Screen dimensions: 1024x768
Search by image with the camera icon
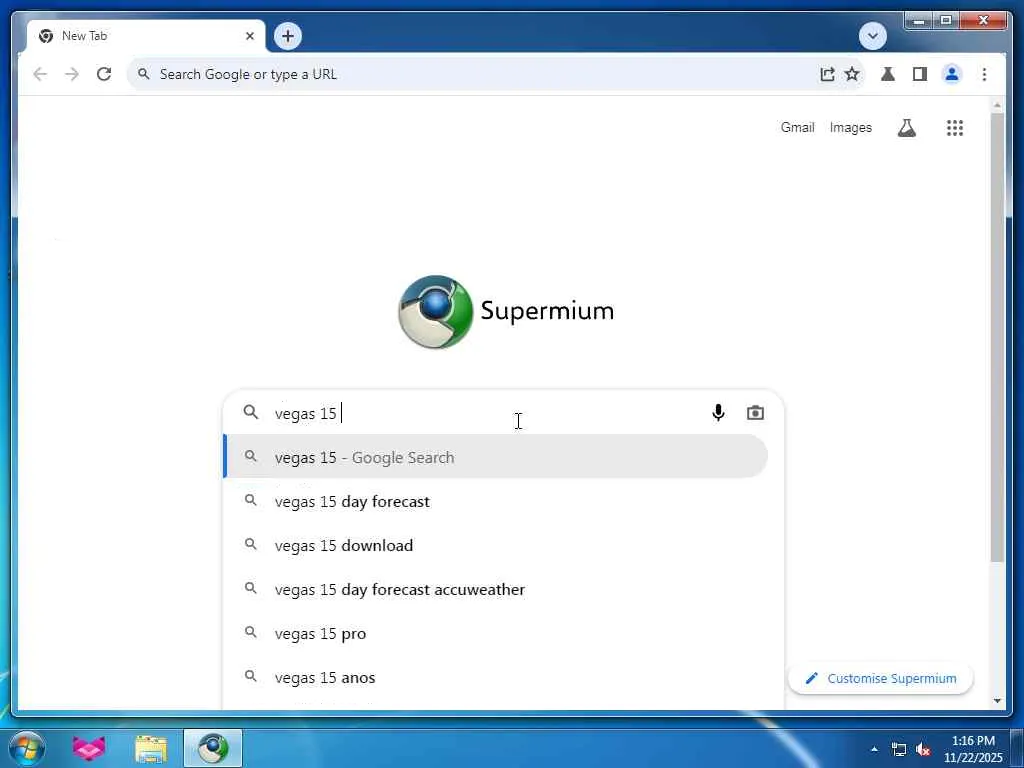[x=755, y=413]
